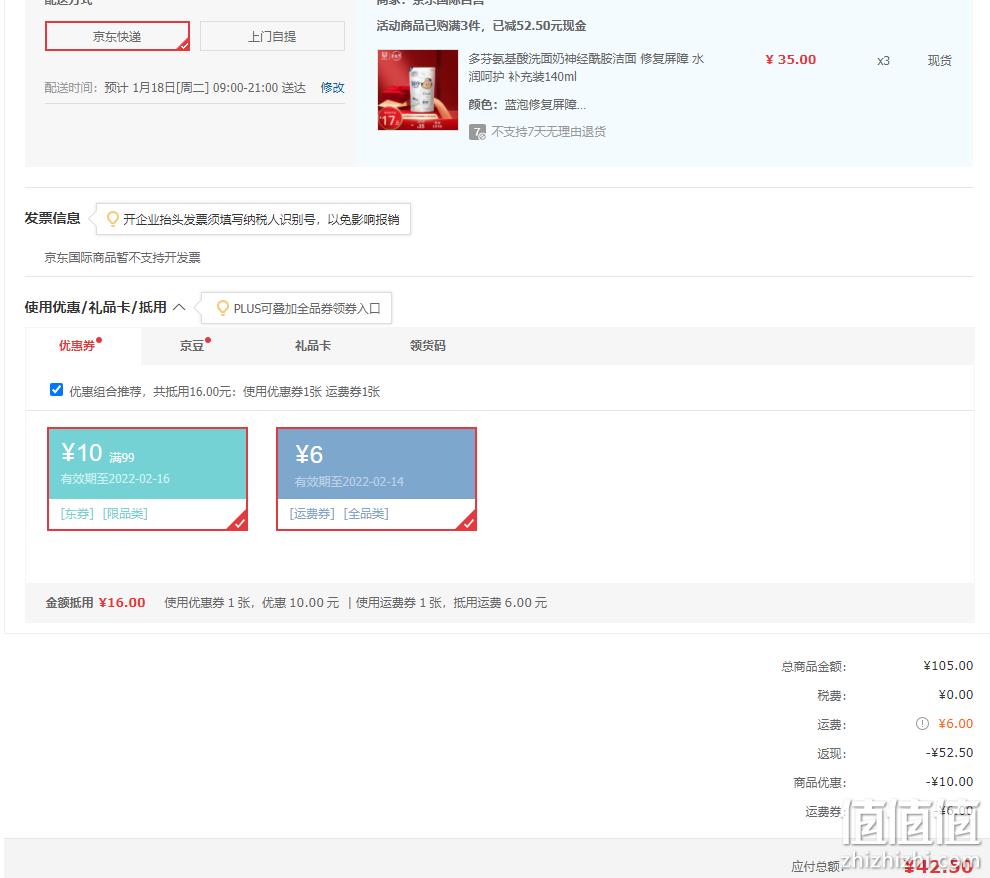
Task: Click the shipping fee info icon
Action: click(922, 723)
